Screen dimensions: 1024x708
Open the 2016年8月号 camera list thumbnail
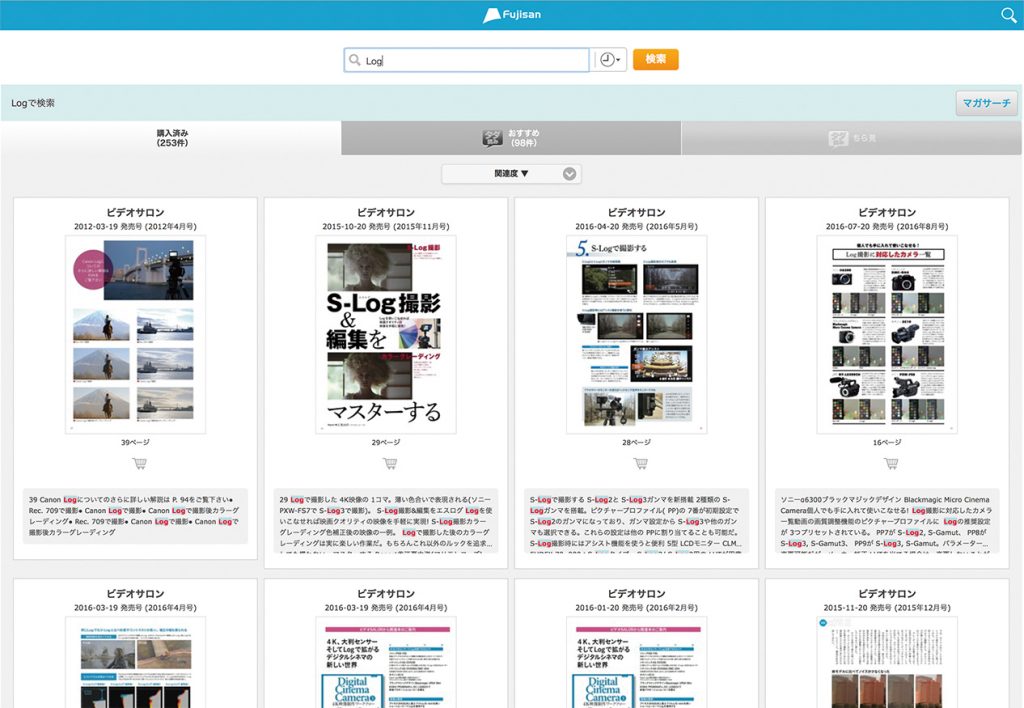[887, 334]
